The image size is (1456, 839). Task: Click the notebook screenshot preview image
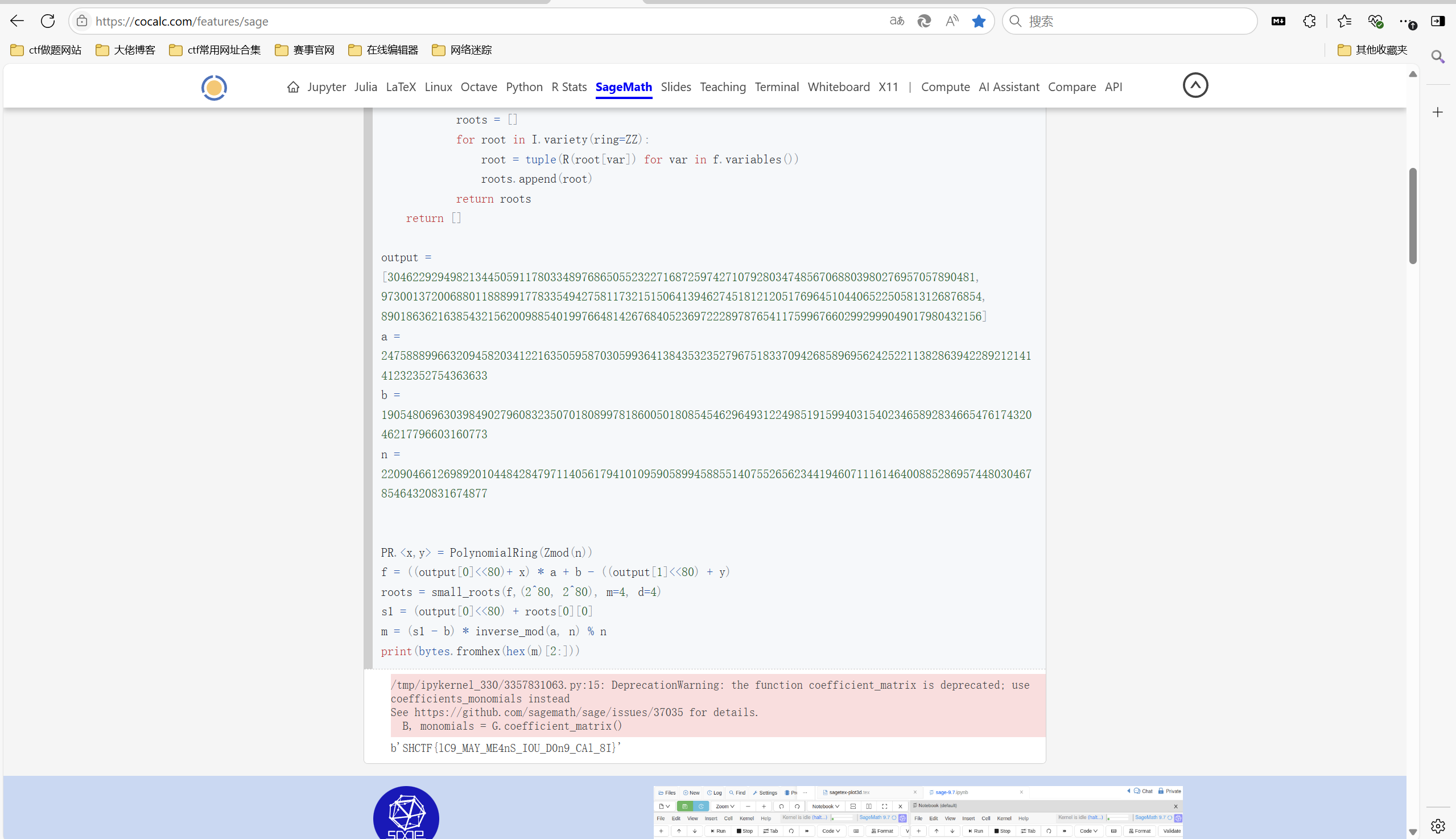[918, 812]
